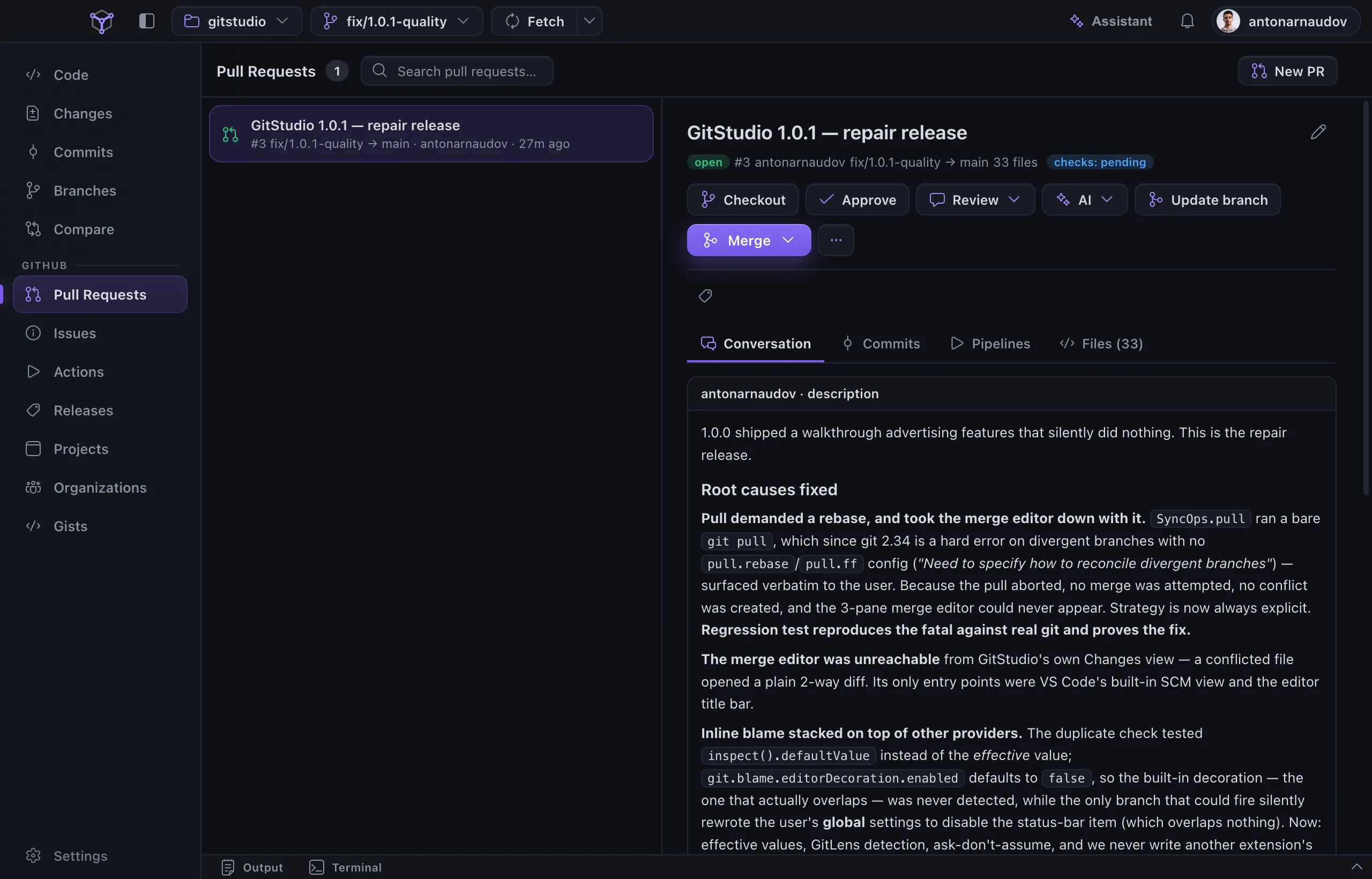Image resolution: width=1372 pixels, height=879 pixels.
Task: Click the pencil edit title icon
Action: [x=1318, y=132]
